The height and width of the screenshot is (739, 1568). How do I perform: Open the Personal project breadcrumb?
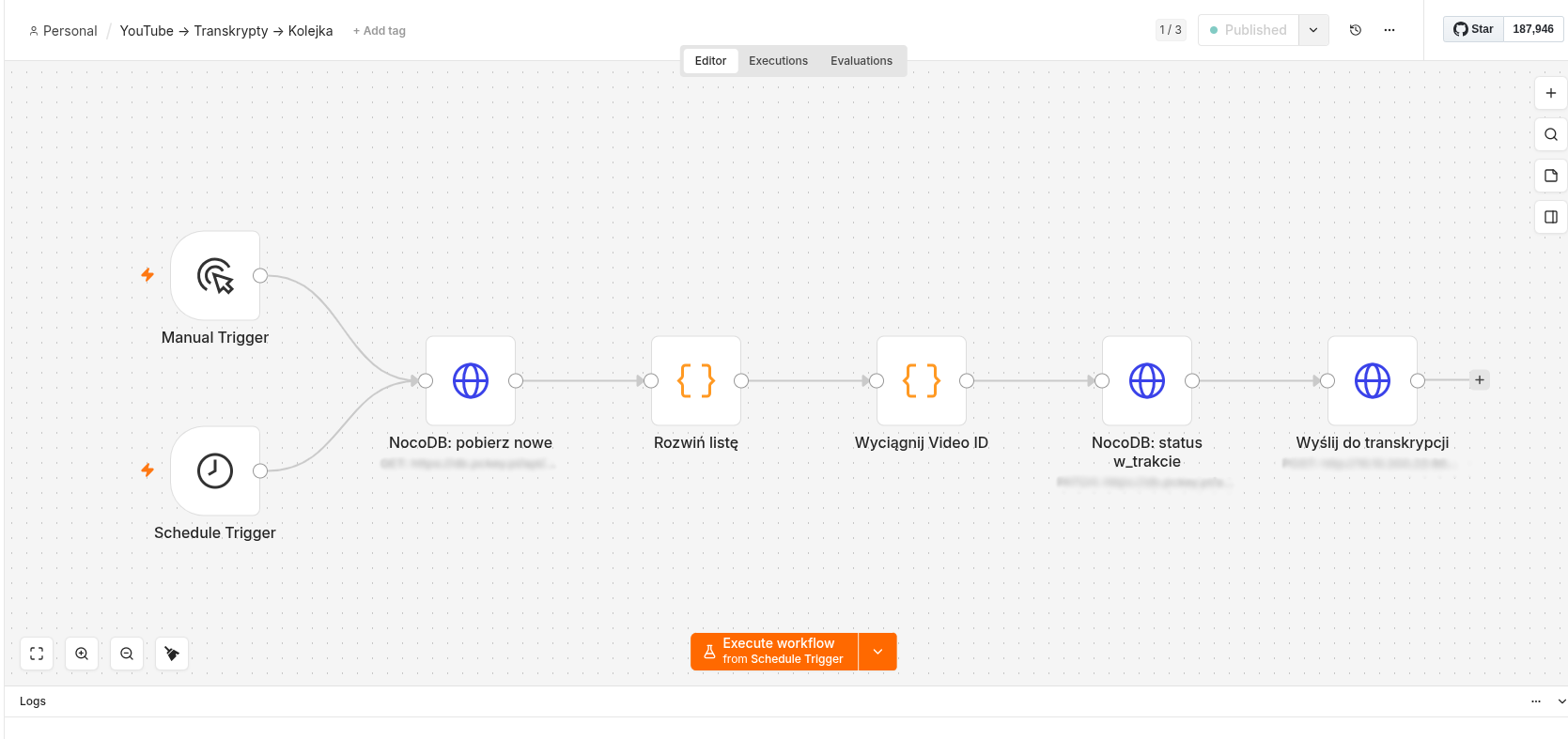pyautogui.click(x=63, y=31)
